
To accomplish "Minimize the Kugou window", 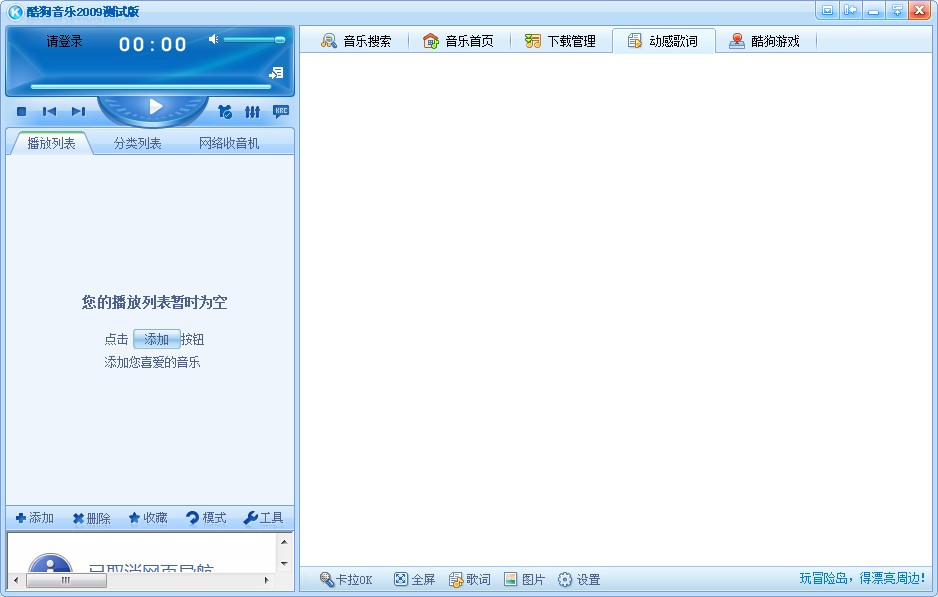I will click(873, 10).
